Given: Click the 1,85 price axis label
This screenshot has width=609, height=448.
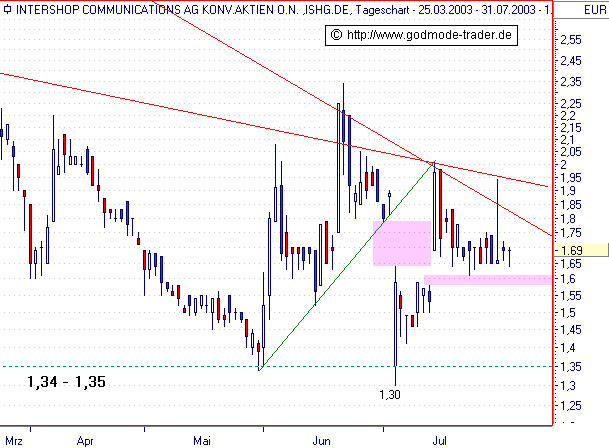Looking at the screenshot, I should point(571,204).
